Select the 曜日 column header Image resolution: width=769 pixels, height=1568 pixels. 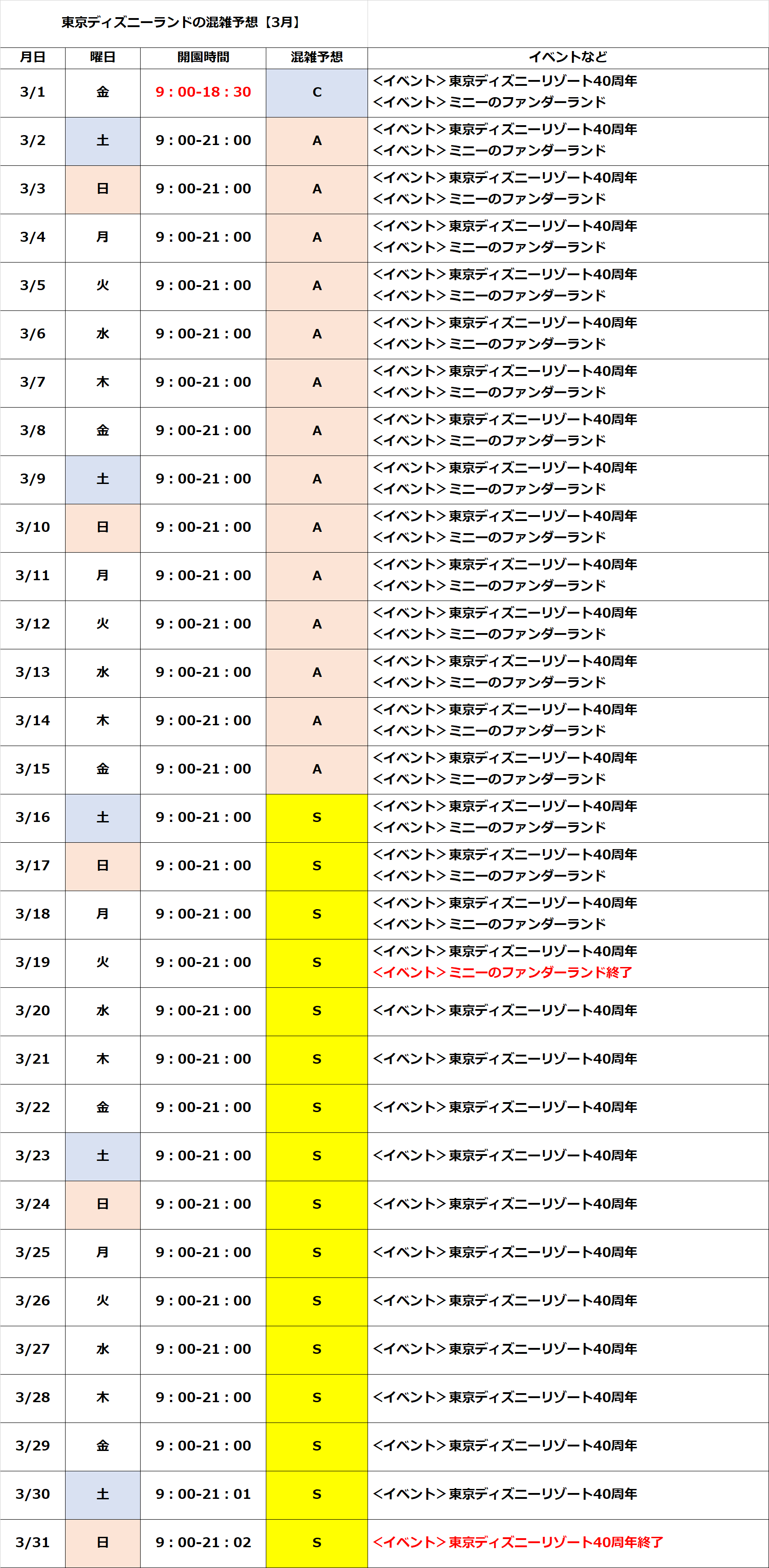tap(103, 57)
